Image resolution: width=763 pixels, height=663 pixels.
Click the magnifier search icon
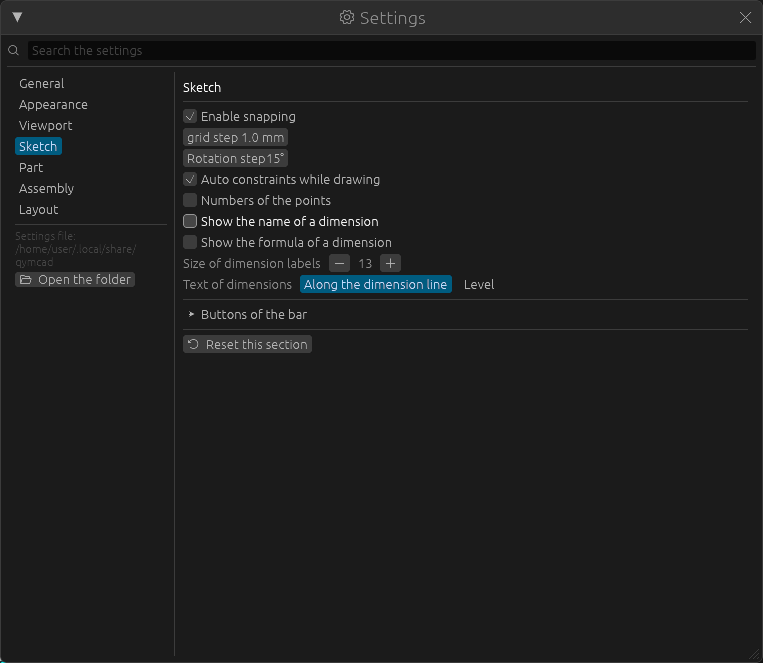pos(14,50)
